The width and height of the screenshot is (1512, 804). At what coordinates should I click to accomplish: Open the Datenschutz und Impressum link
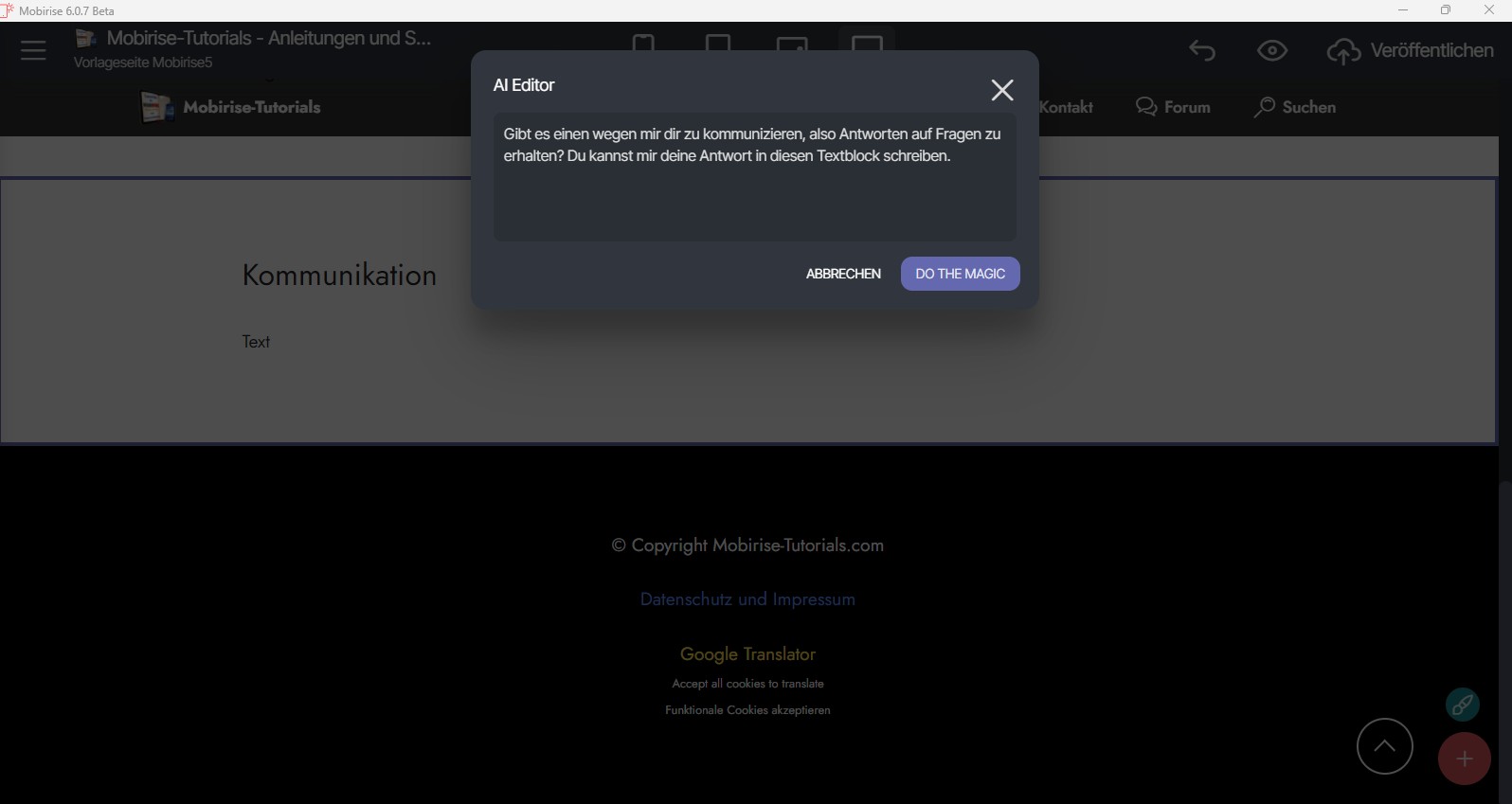click(747, 599)
